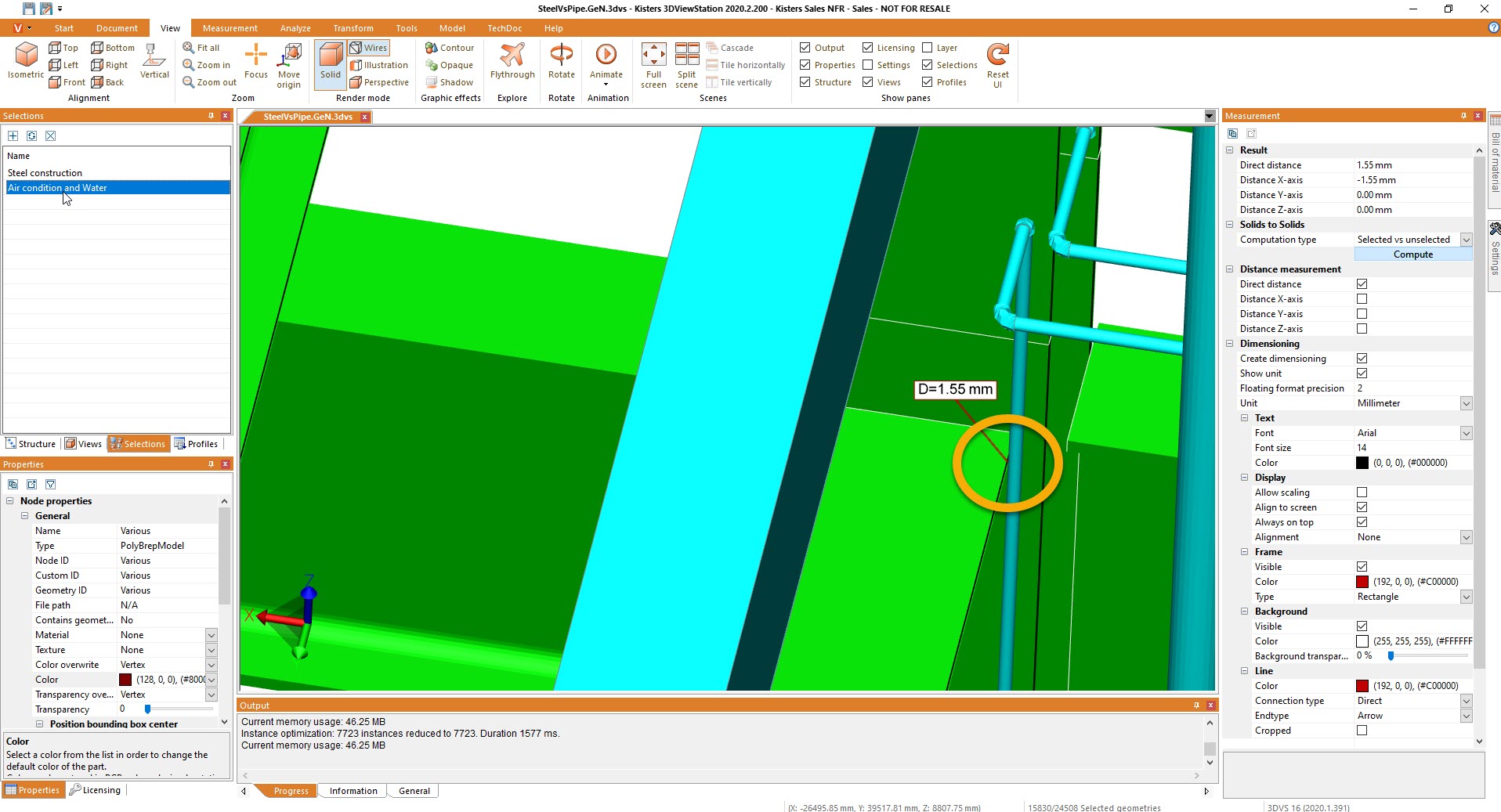Click the Text color black swatch

pyautogui.click(x=1362, y=463)
